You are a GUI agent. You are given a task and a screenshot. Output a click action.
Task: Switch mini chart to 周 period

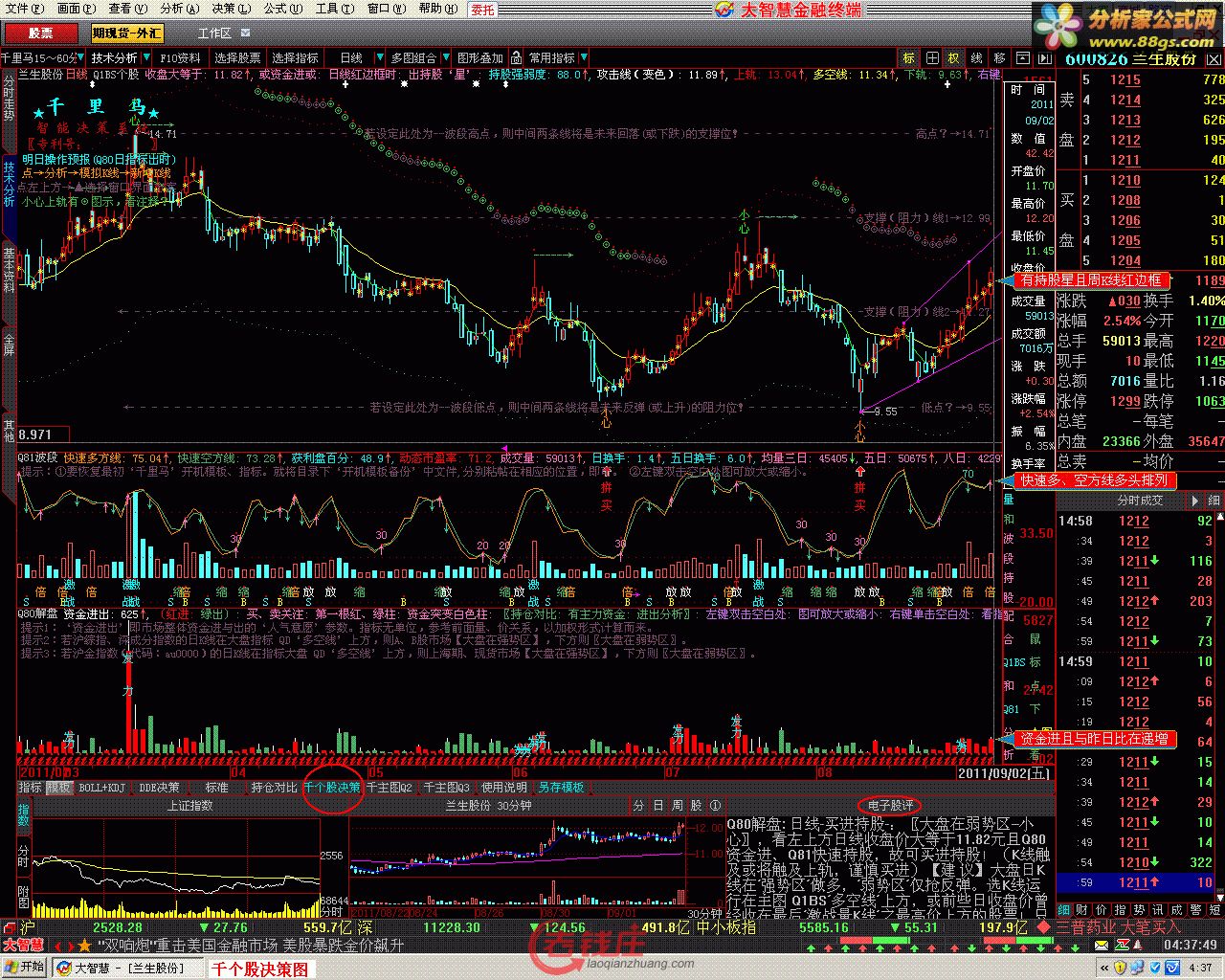tap(678, 806)
